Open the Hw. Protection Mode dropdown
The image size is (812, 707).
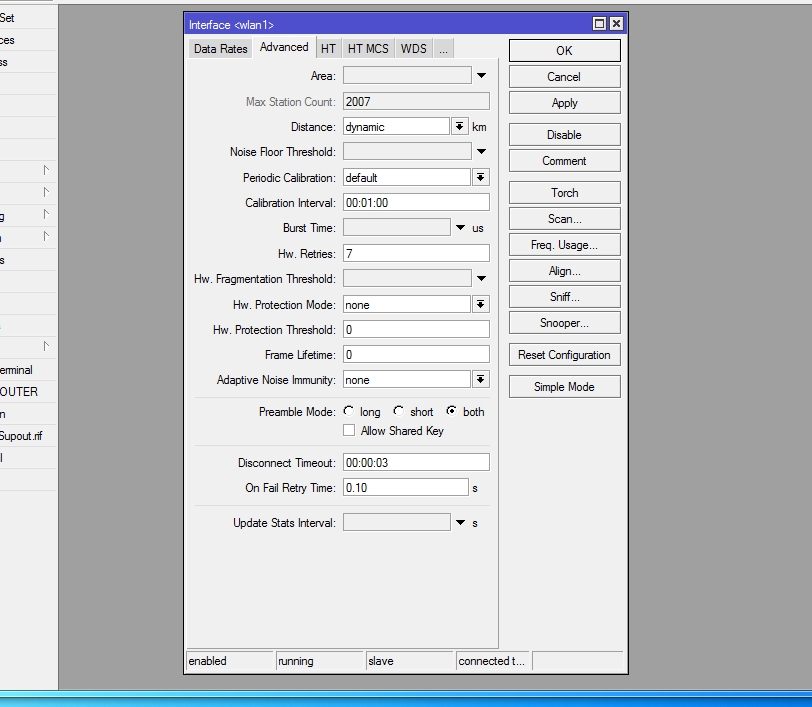(x=480, y=305)
